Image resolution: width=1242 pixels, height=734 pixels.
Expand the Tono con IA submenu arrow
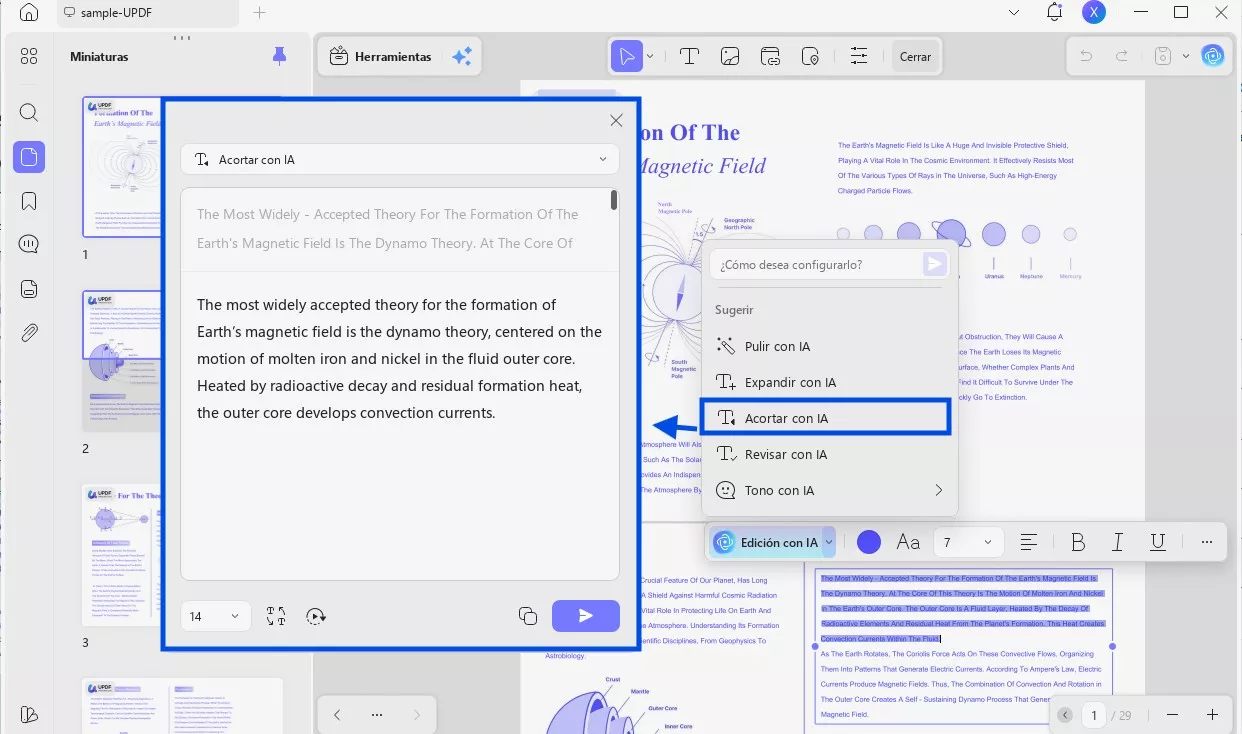point(938,490)
